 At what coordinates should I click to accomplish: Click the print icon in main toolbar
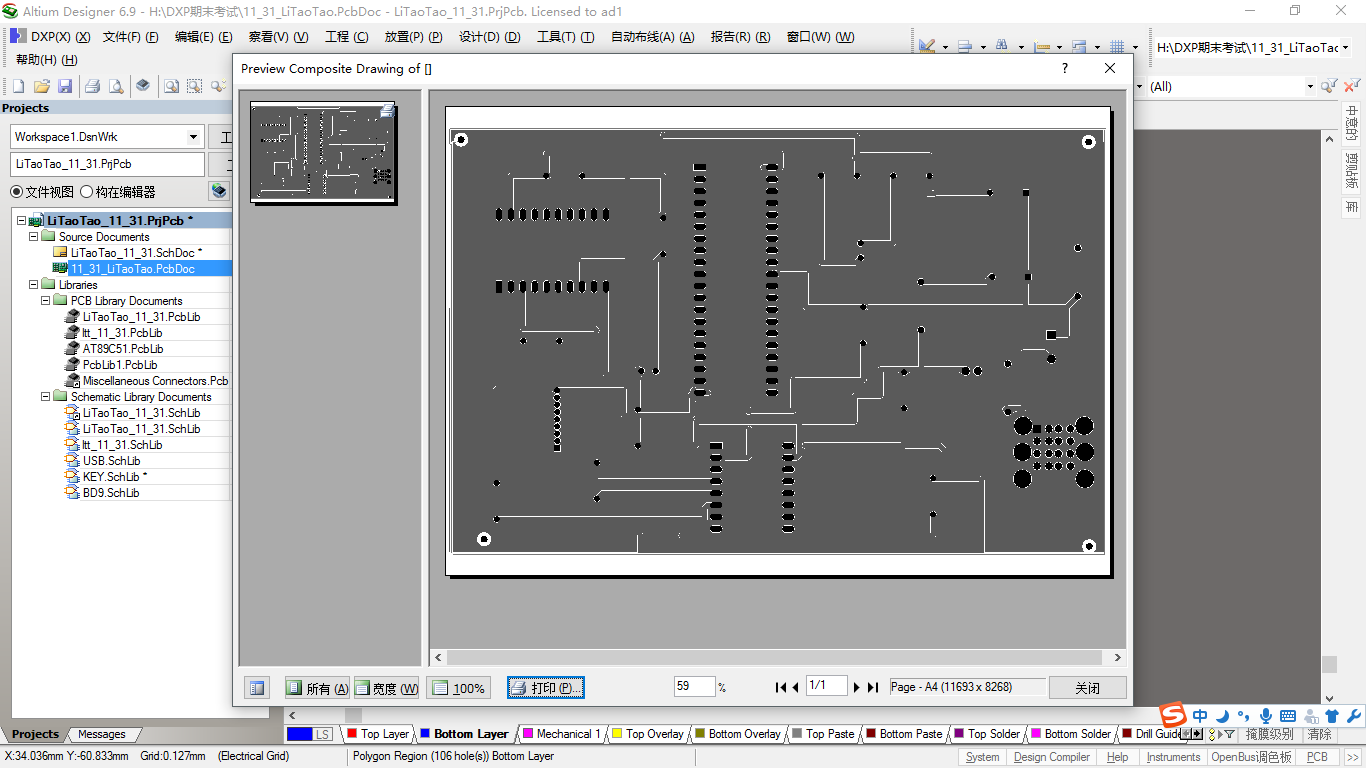coord(92,87)
